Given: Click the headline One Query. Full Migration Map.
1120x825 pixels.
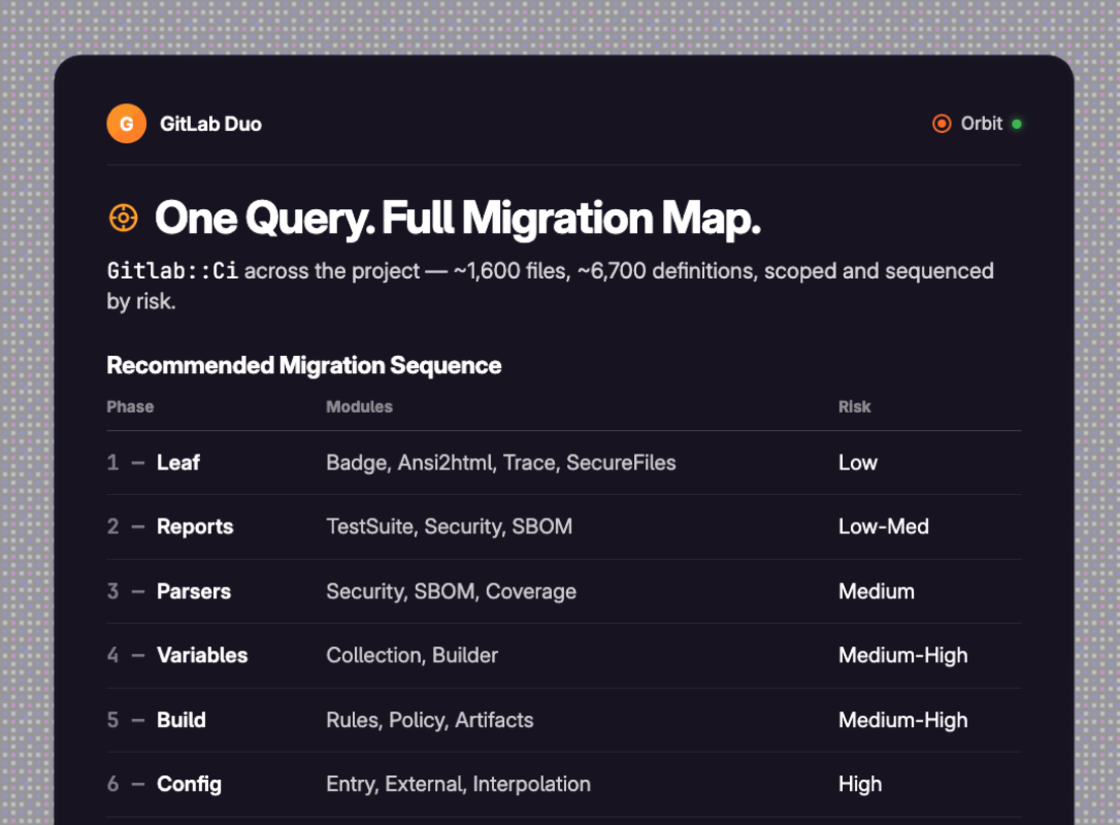Looking at the screenshot, I should tap(457, 218).
